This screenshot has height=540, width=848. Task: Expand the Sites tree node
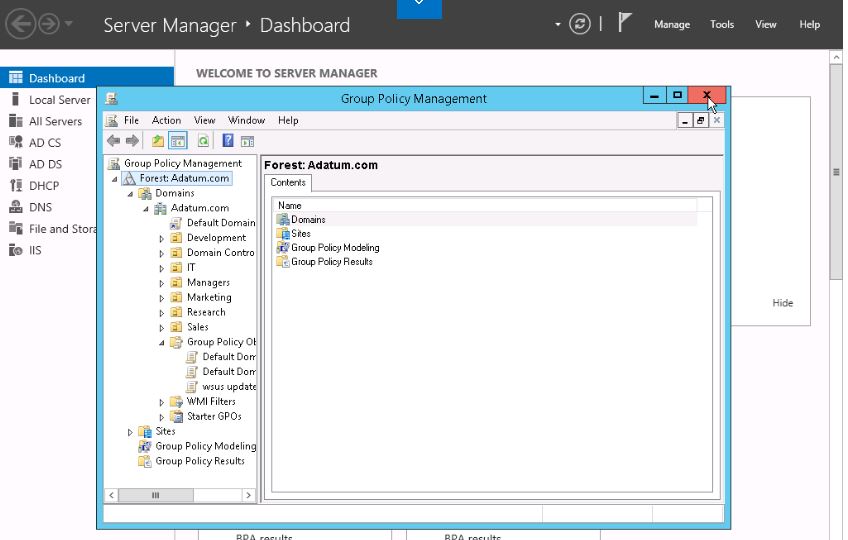130,432
